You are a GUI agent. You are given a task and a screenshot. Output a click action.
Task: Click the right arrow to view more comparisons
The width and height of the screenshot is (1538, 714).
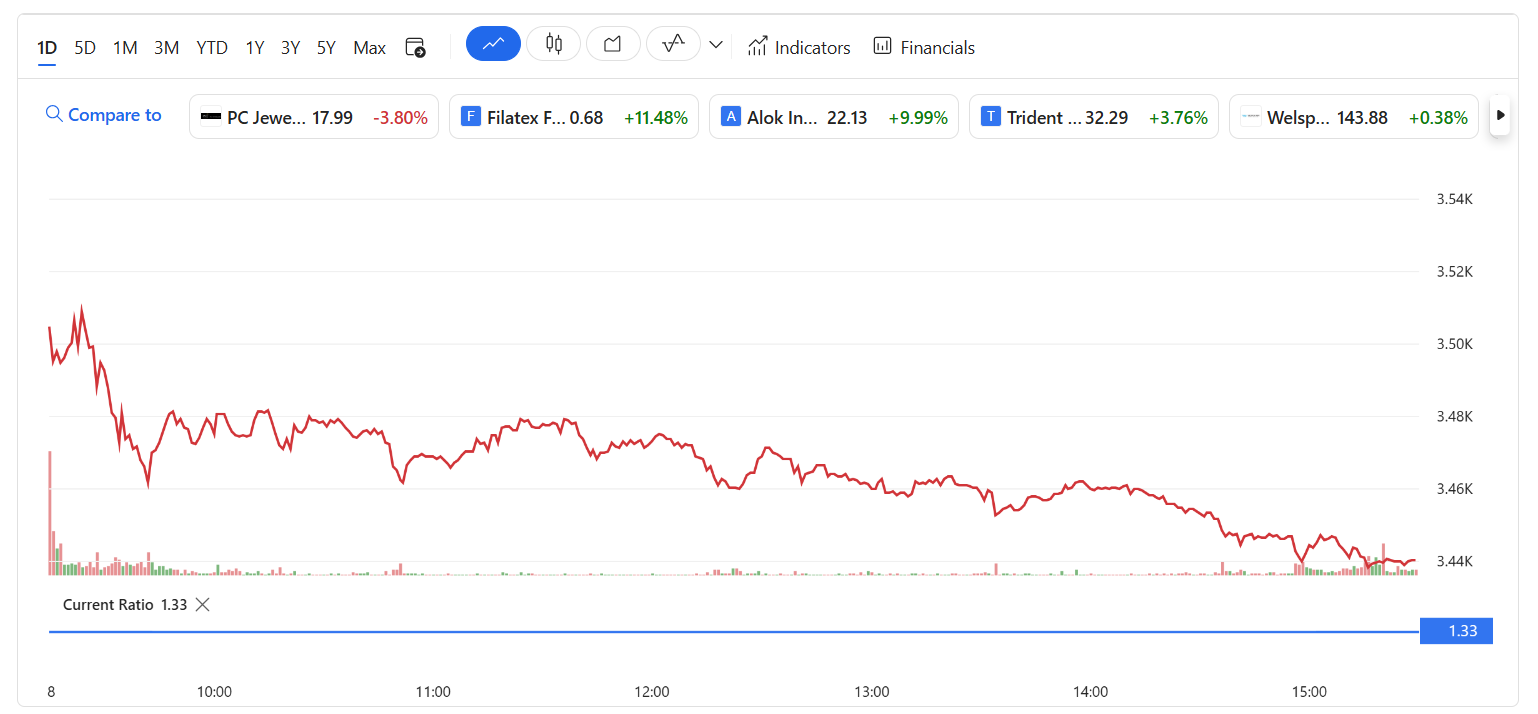(x=1500, y=116)
